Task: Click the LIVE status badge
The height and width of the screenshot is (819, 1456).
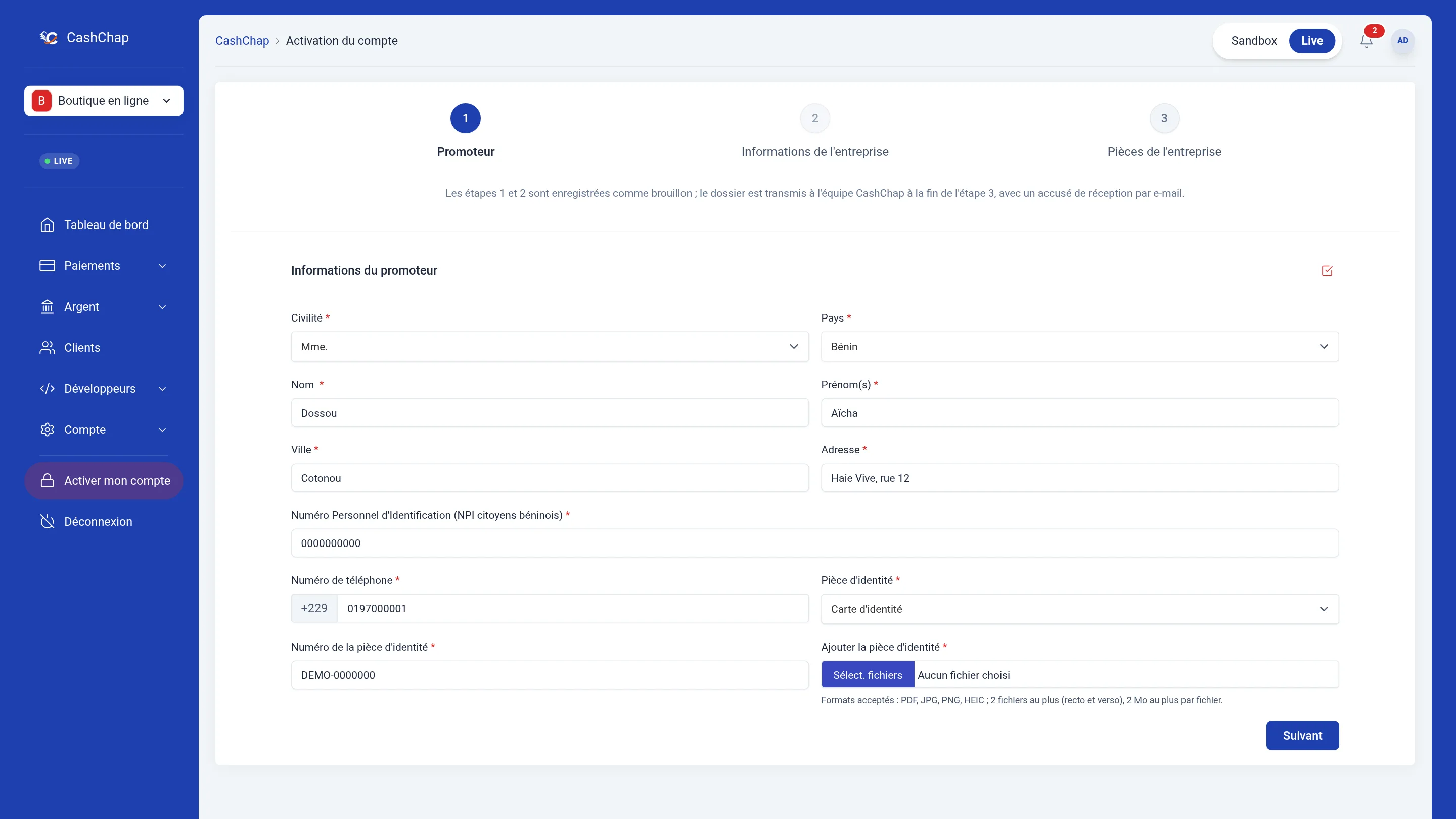Action: point(59,161)
